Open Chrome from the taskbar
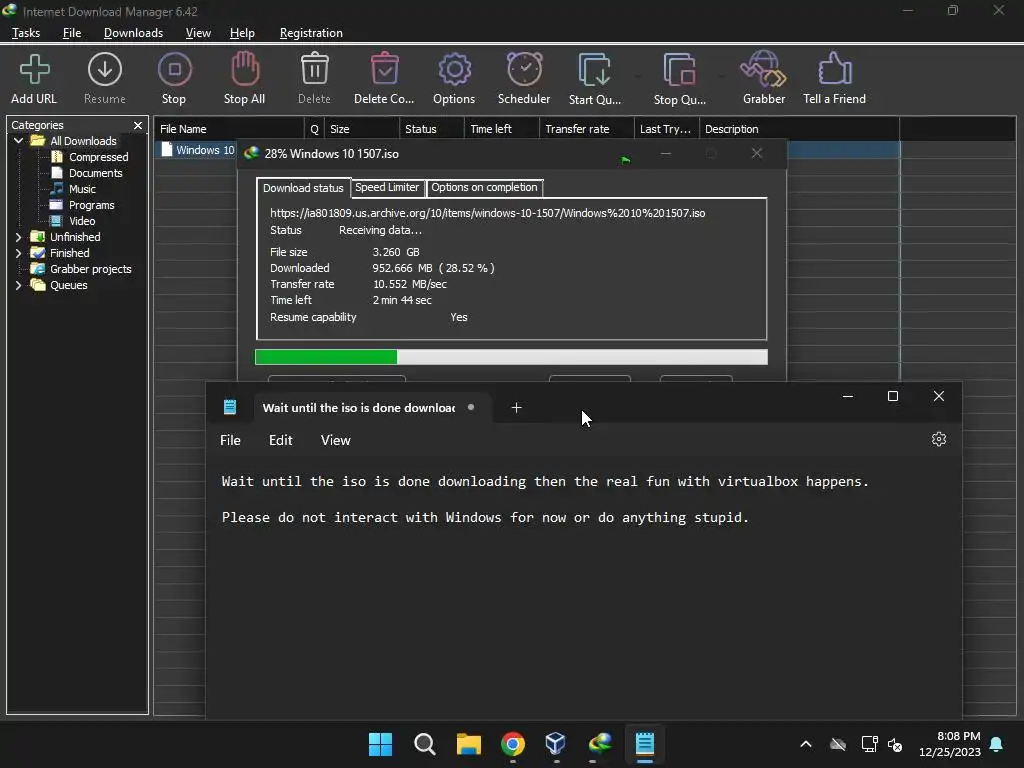Screen dimensions: 1024x768 click(513, 744)
